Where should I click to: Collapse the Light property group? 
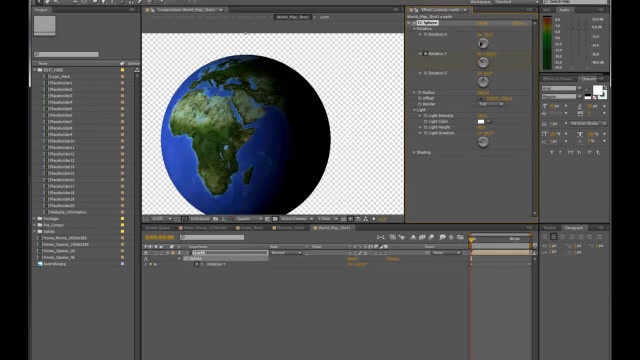pyautogui.click(x=414, y=110)
